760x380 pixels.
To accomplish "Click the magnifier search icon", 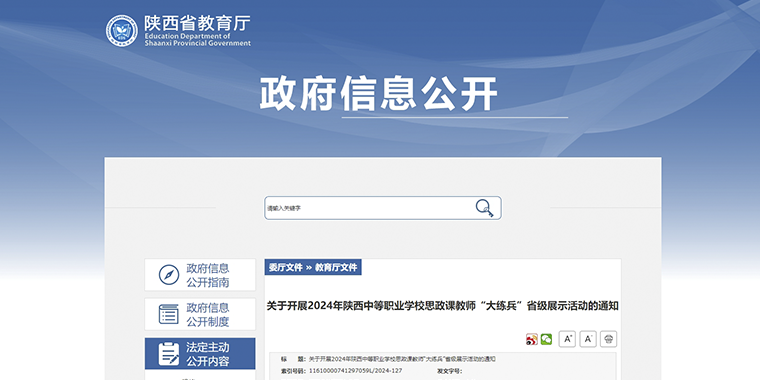I will pos(484,208).
